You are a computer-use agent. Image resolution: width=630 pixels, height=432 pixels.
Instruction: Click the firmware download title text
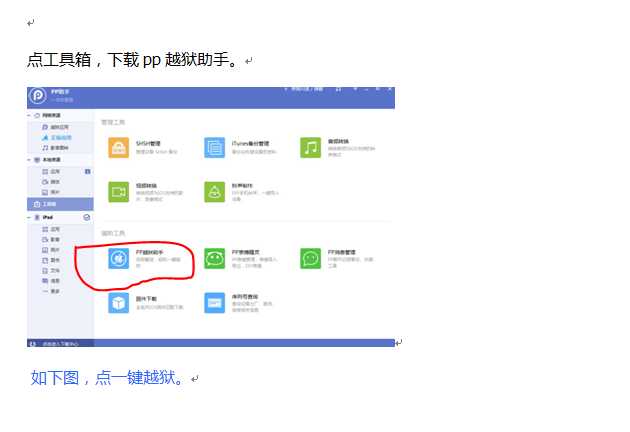(x=146, y=299)
